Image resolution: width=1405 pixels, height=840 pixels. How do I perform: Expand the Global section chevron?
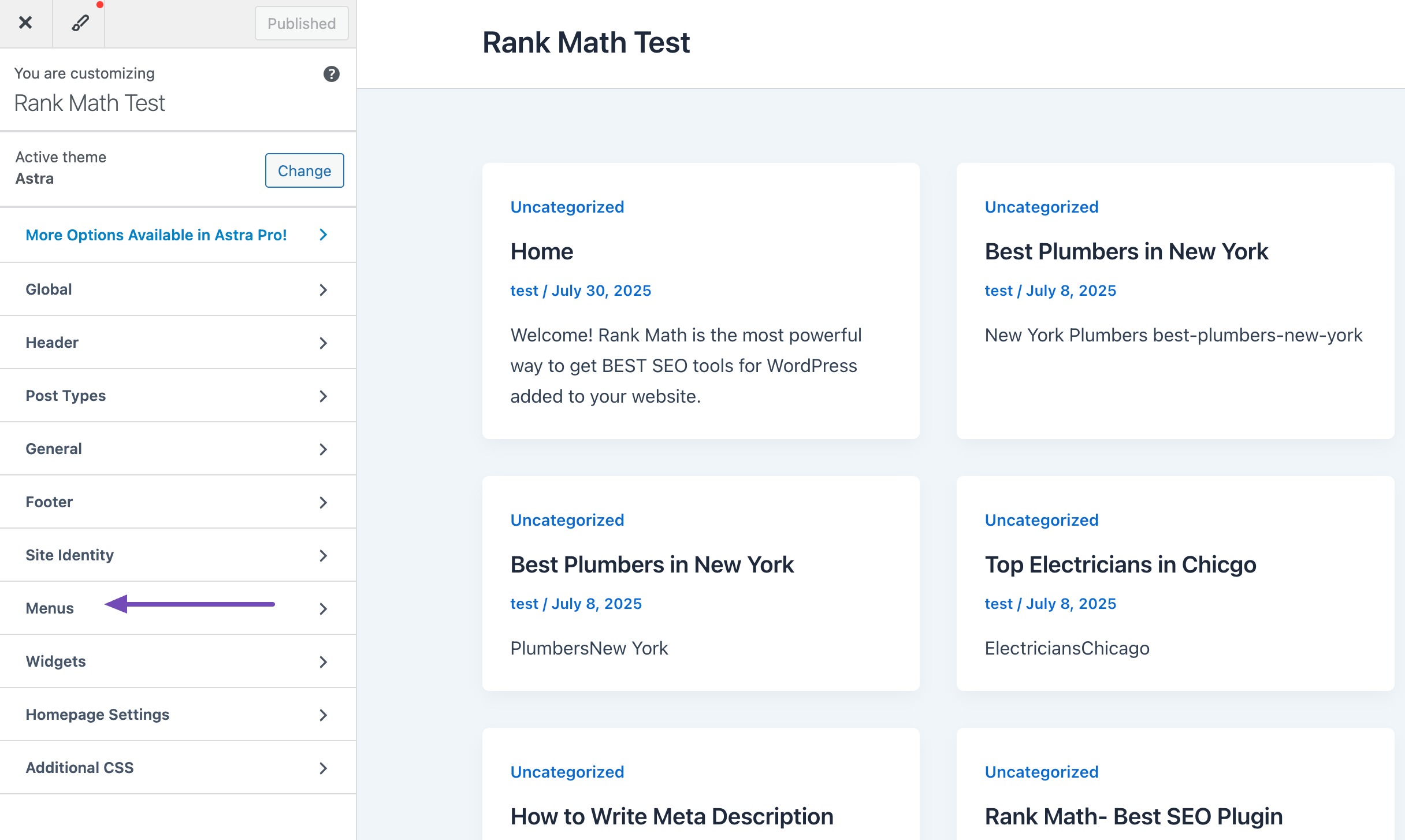[x=324, y=290]
